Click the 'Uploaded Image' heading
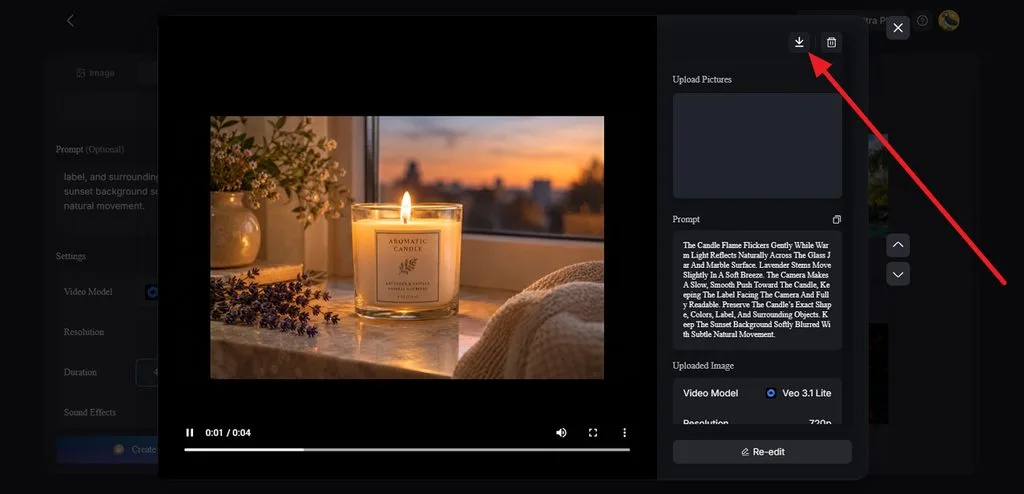 tap(703, 366)
